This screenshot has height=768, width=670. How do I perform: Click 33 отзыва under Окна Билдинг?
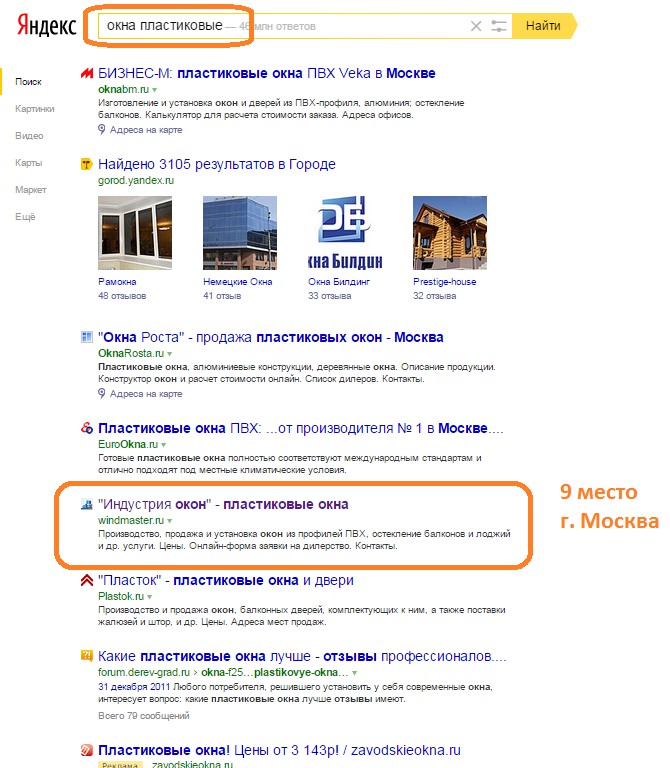330,296
